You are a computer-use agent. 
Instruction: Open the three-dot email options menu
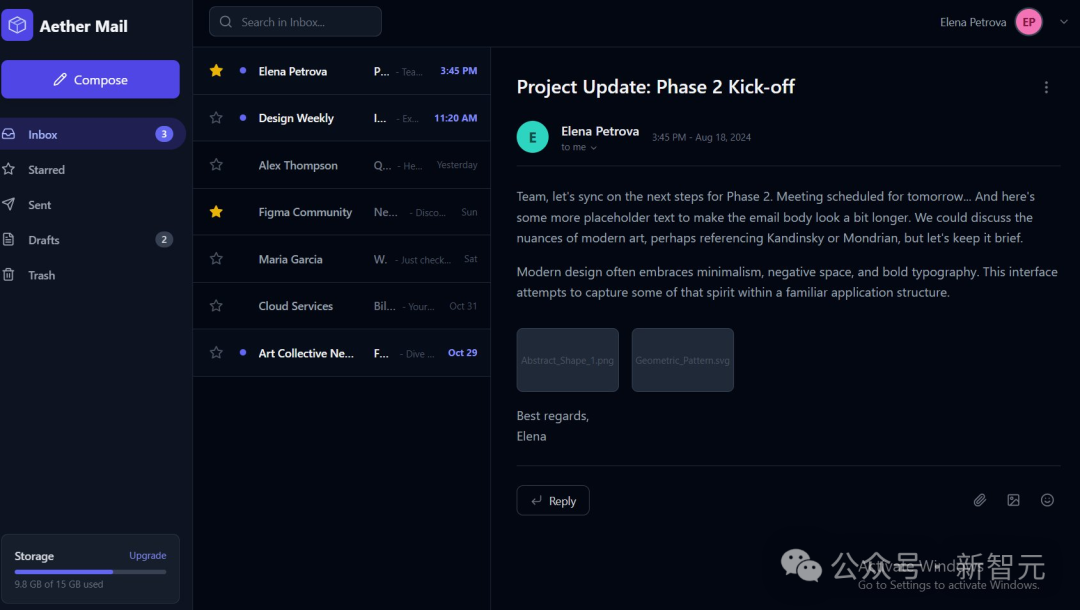tap(1046, 87)
